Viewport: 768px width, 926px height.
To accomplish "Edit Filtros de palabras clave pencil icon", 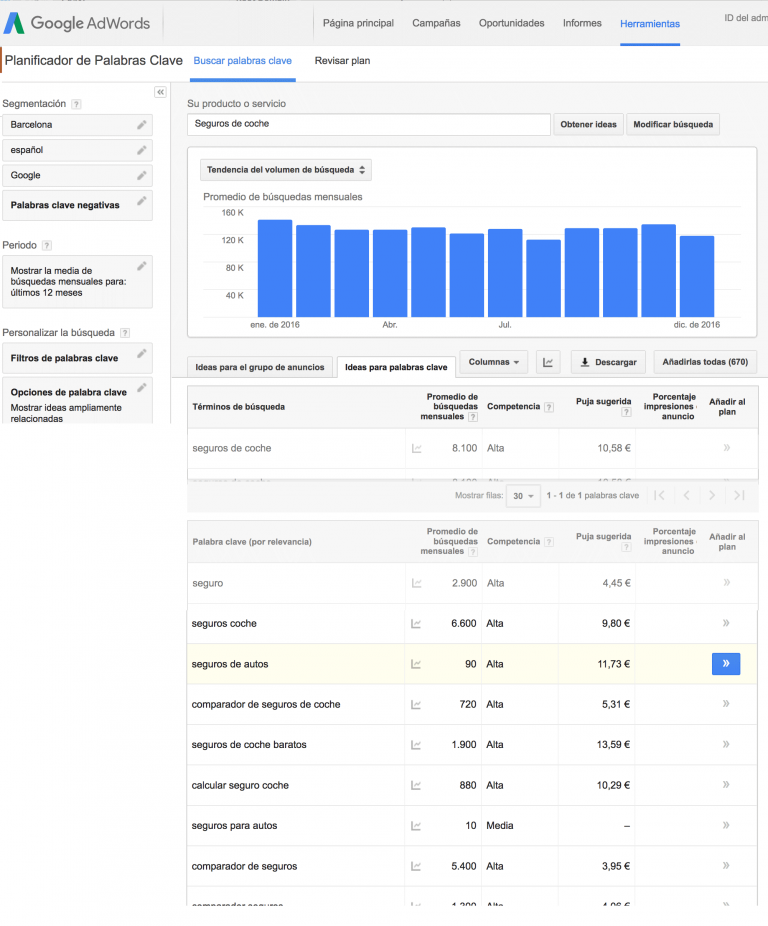I will [x=142, y=354].
